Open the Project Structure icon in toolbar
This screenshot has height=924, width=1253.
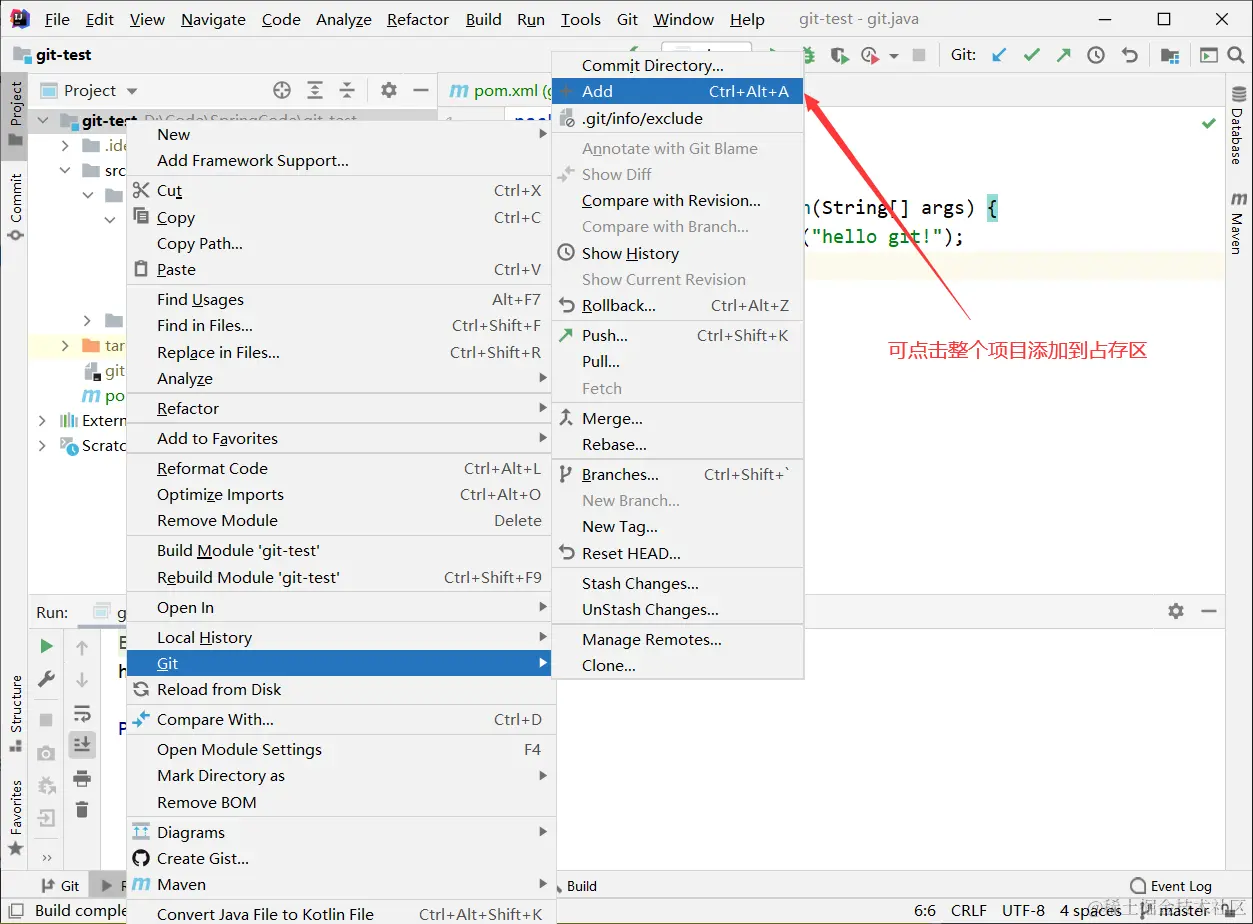1170,55
